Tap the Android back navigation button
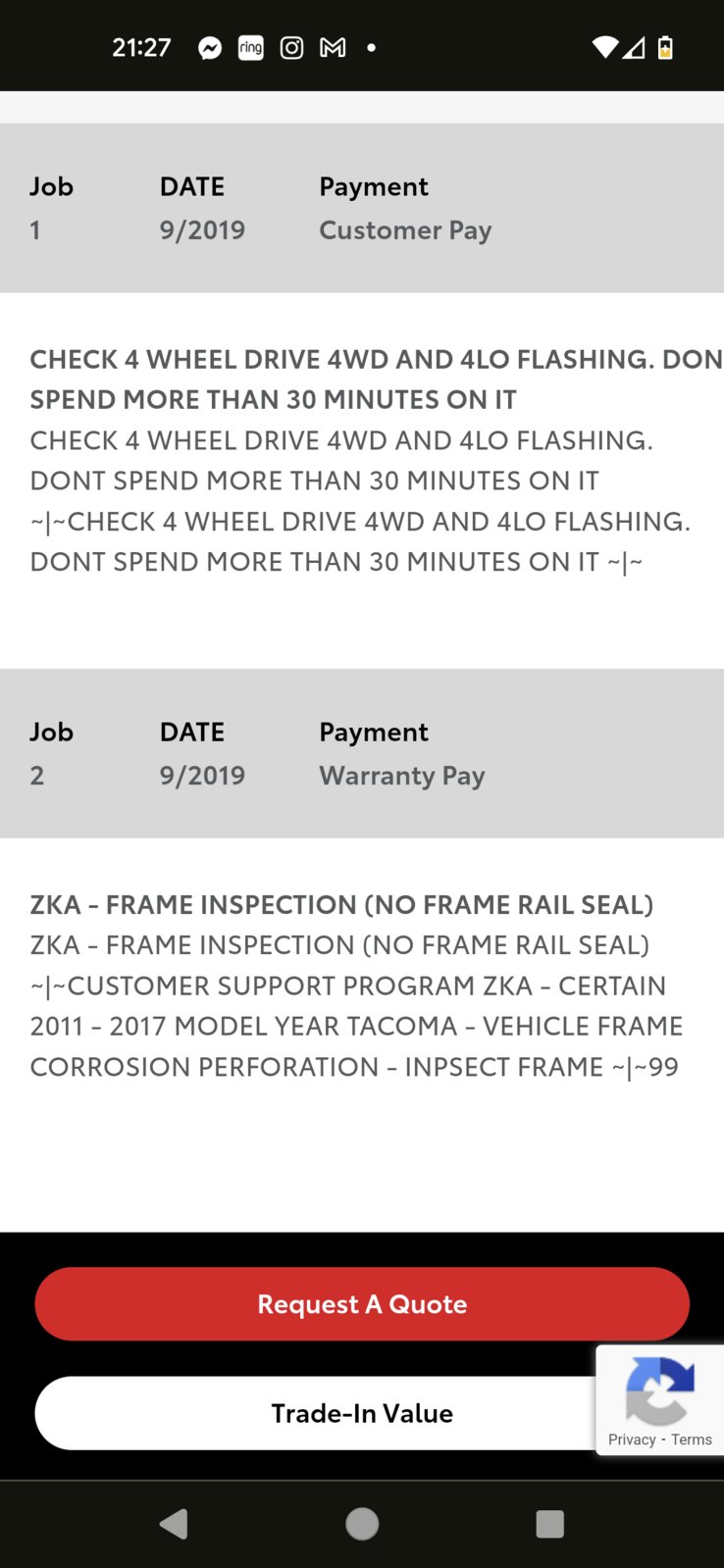The image size is (724, 1568). (x=174, y=1524)
